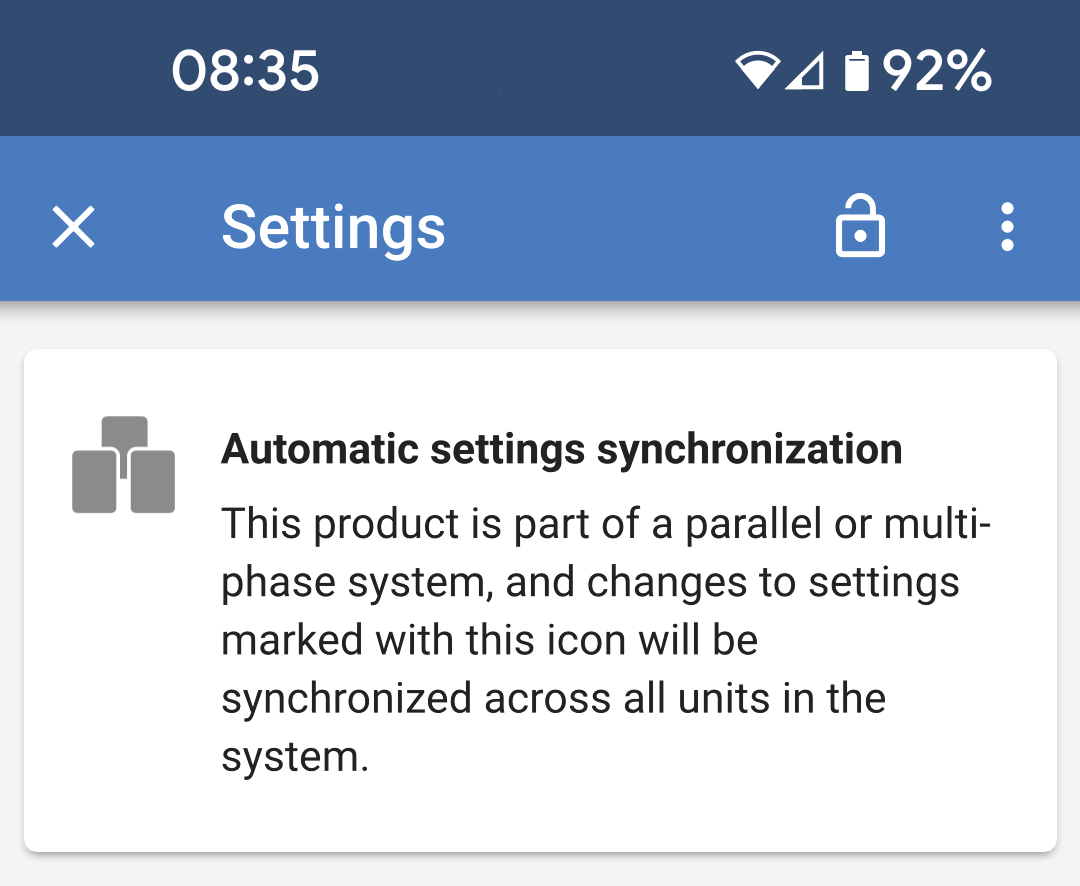Screen dimensions: 1080x886
Task: Tap the Wi-Fi status icon
Action: pos(757,71)
